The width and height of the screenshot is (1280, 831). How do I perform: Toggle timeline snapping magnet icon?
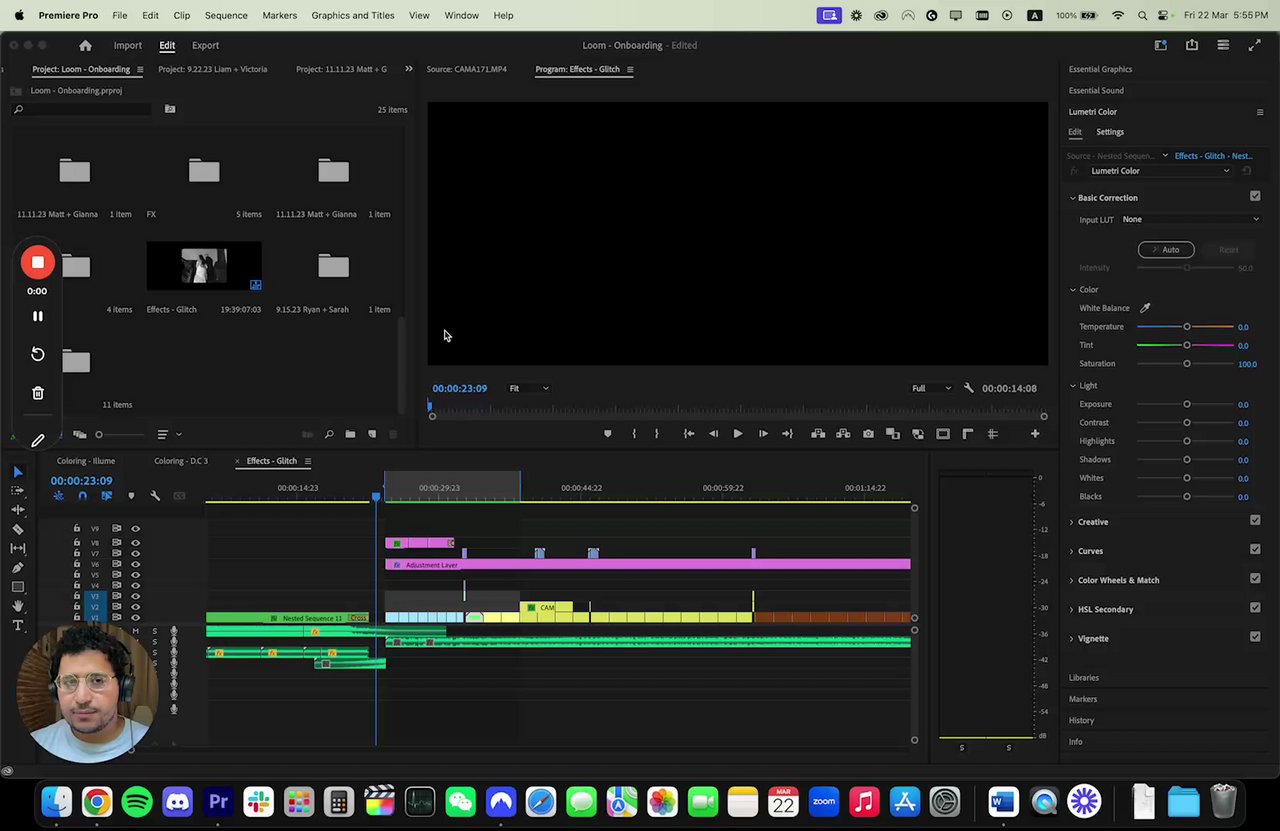pos(82,496)
